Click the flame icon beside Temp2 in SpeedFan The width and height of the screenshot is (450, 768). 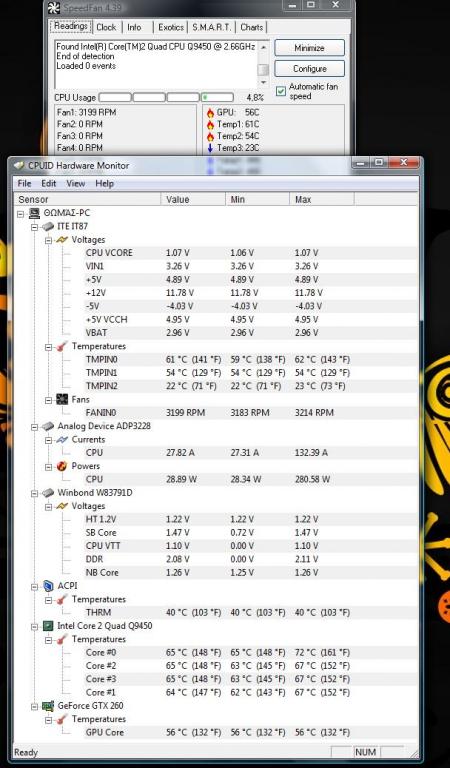point(211,136)
